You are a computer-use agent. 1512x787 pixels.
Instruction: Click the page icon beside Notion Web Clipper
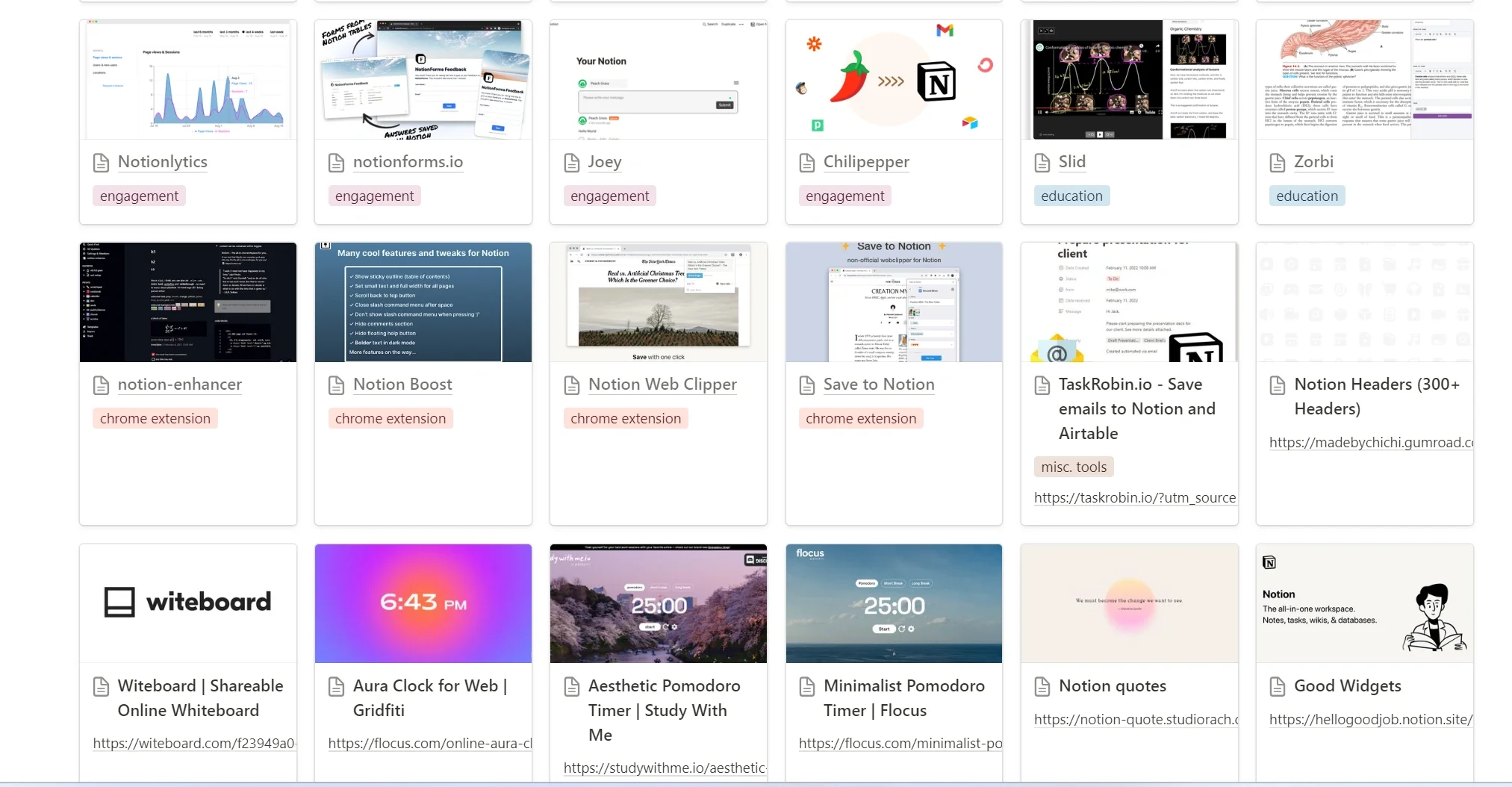[571, 385]
